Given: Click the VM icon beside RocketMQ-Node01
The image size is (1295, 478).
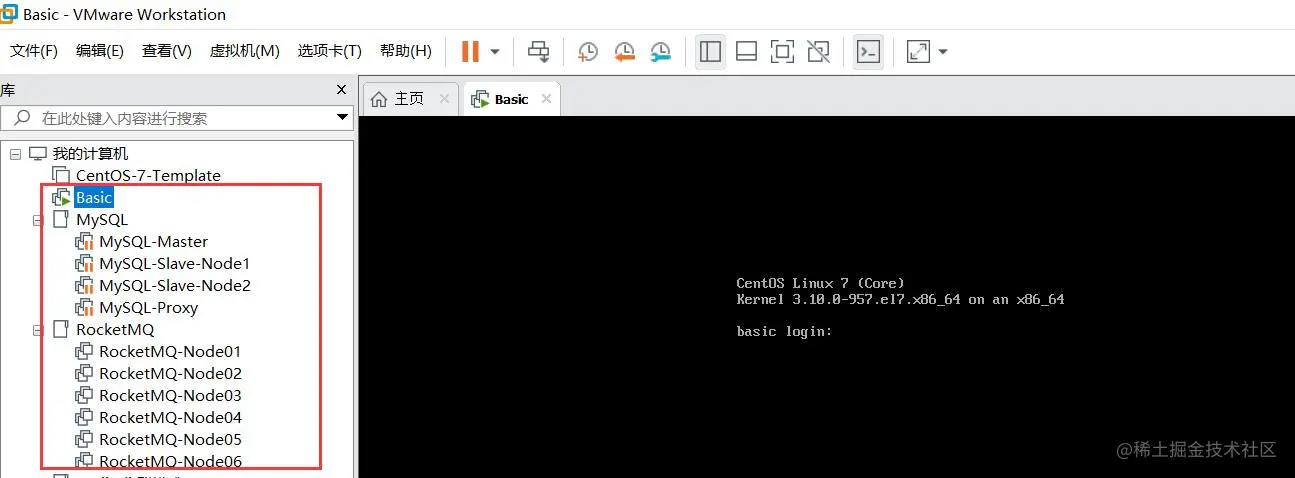Looking at the screenshot, I should (x=85, y=352).
